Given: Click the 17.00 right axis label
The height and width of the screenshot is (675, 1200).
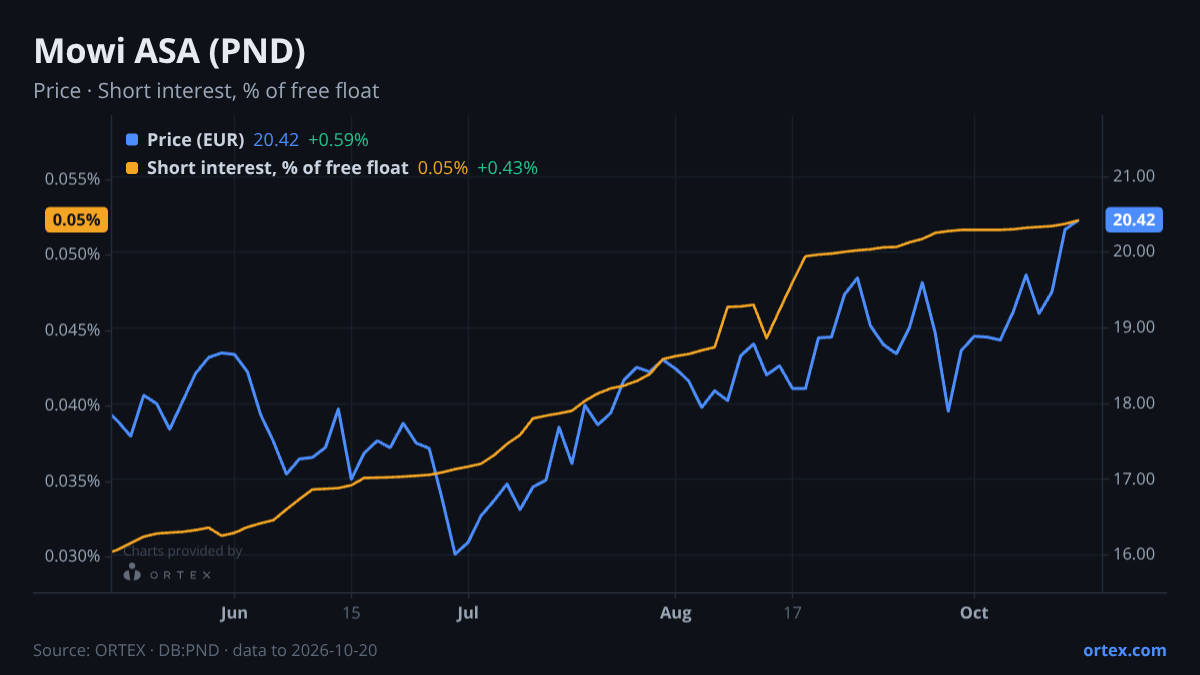Looking at the screenshot, I should [1133, 479].
